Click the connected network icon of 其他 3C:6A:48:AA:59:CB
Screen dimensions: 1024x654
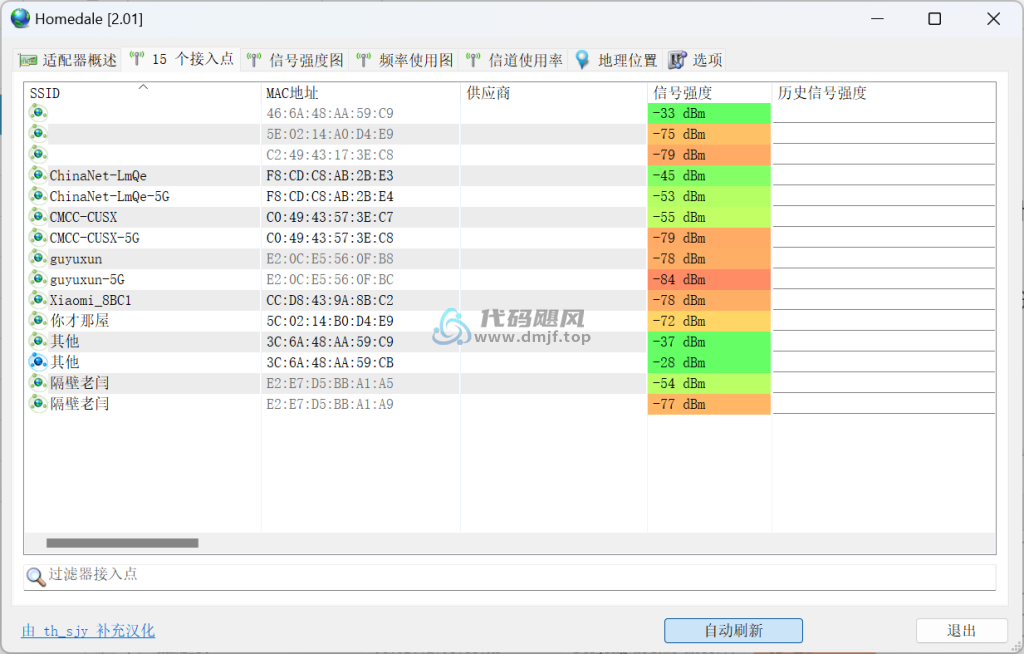click(x=39, y=362)
